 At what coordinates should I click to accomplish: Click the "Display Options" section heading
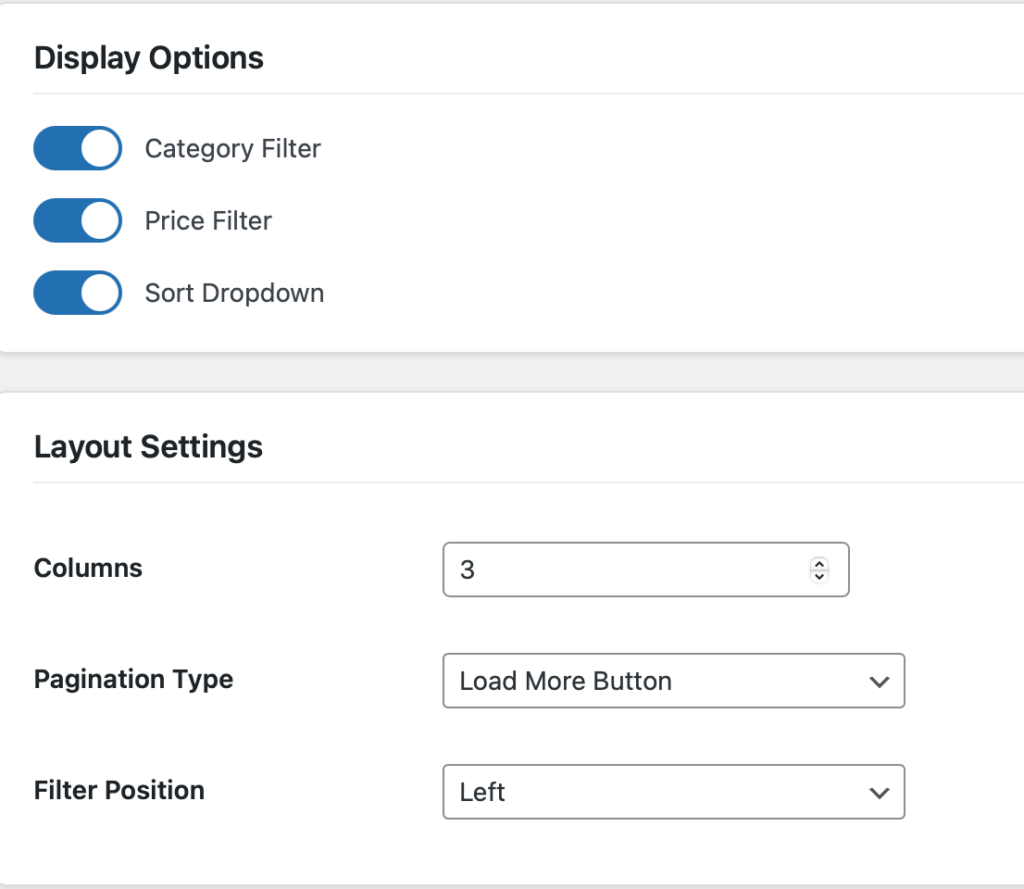[x=149, y=58]
